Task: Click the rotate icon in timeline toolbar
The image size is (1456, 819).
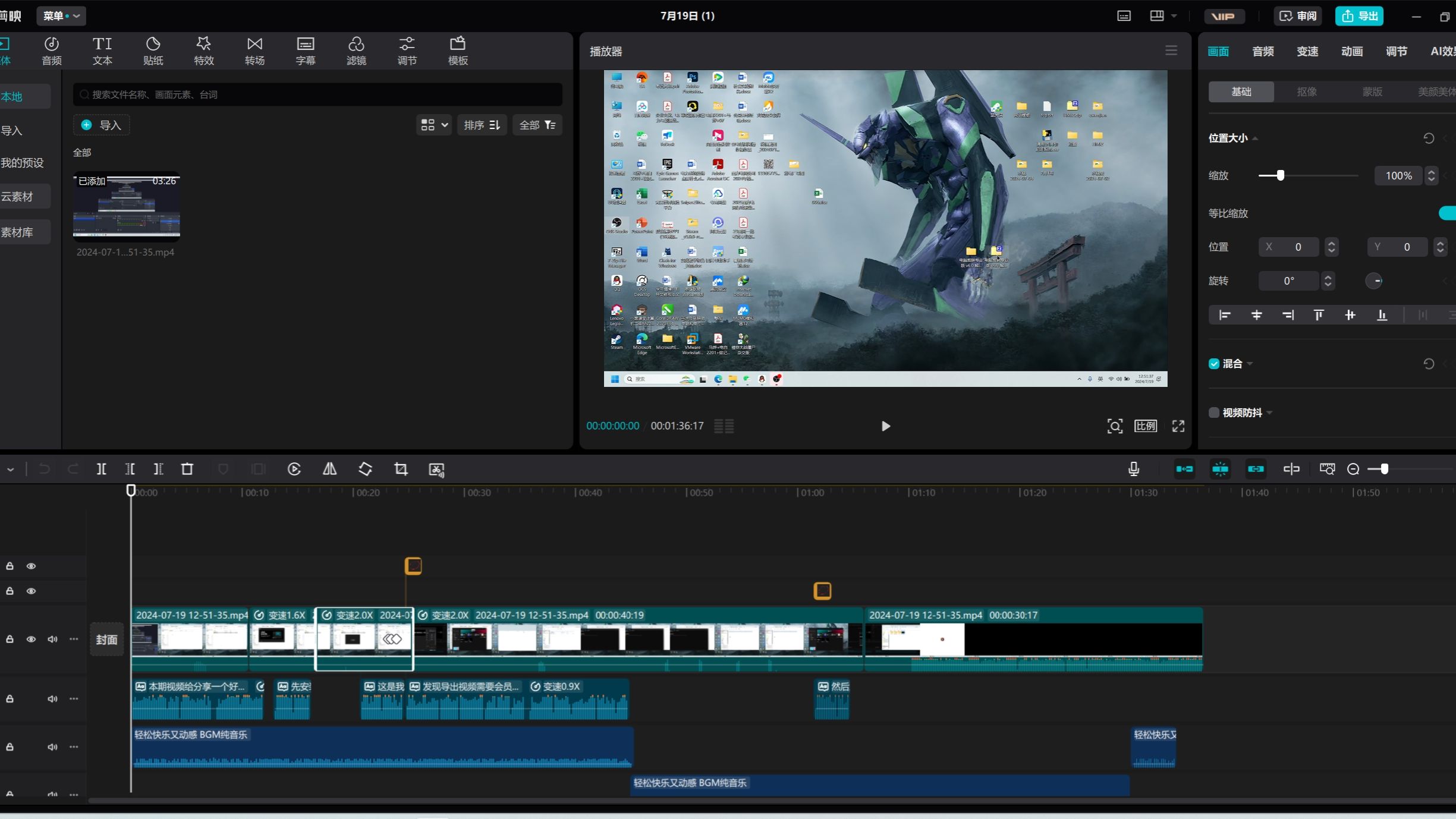Action: pos(365,469)
